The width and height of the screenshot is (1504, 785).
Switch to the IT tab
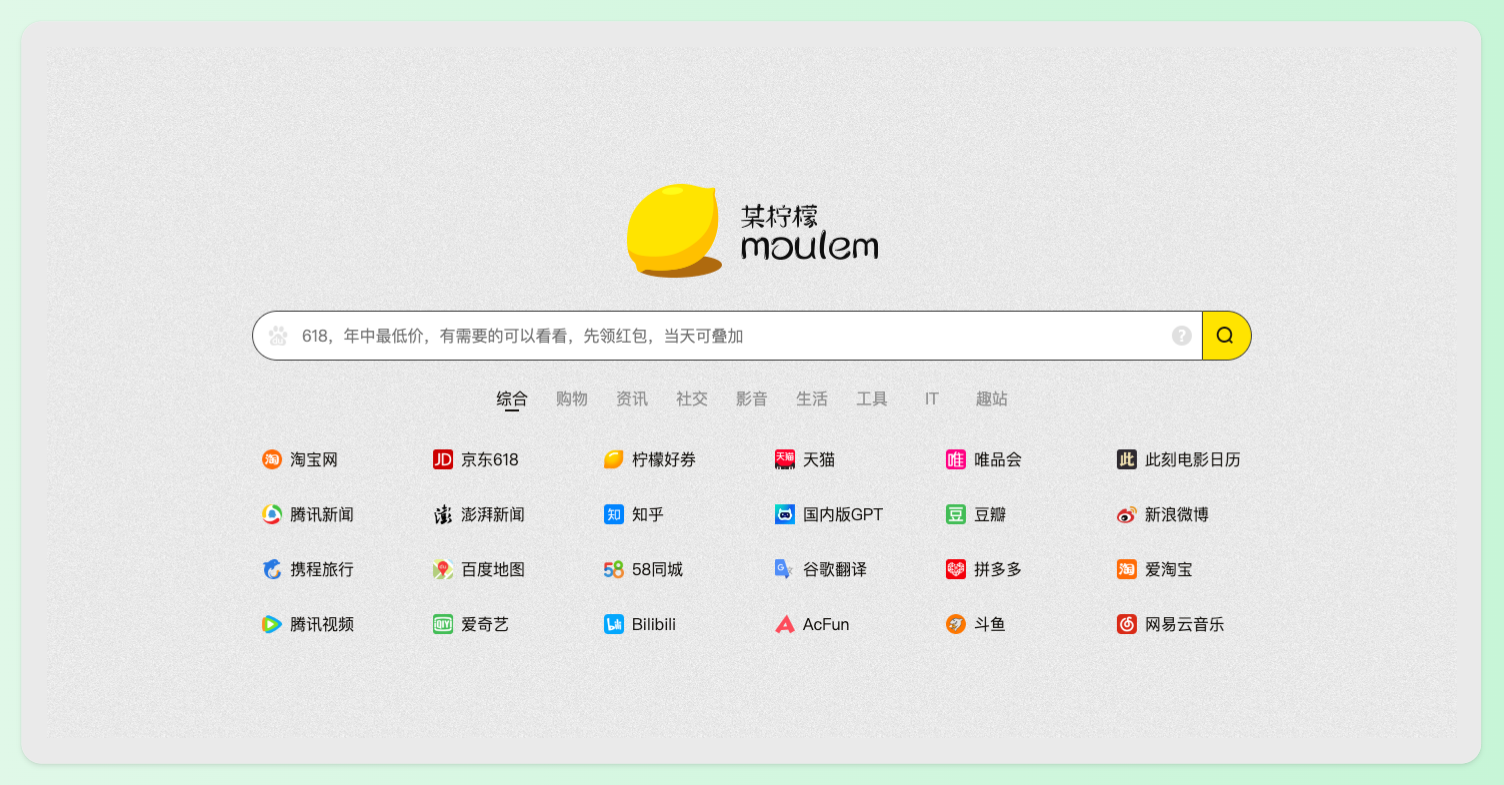click(x=932, y=399)
